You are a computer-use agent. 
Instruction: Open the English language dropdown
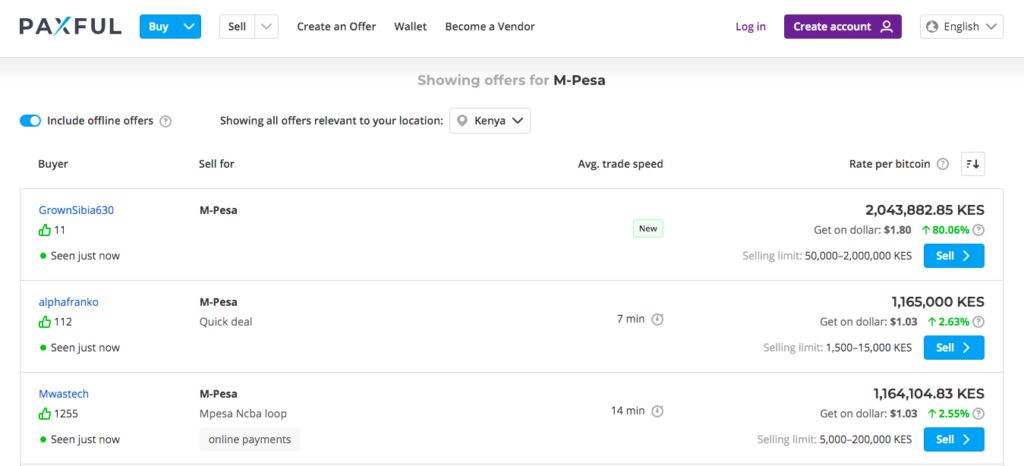[x=961, y=27]
